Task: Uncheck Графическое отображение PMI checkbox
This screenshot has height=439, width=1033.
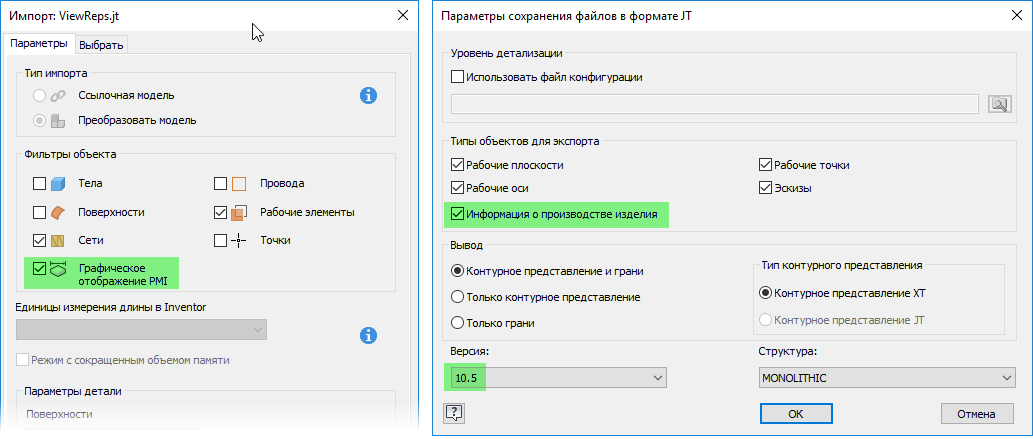Action: (40, 268)
